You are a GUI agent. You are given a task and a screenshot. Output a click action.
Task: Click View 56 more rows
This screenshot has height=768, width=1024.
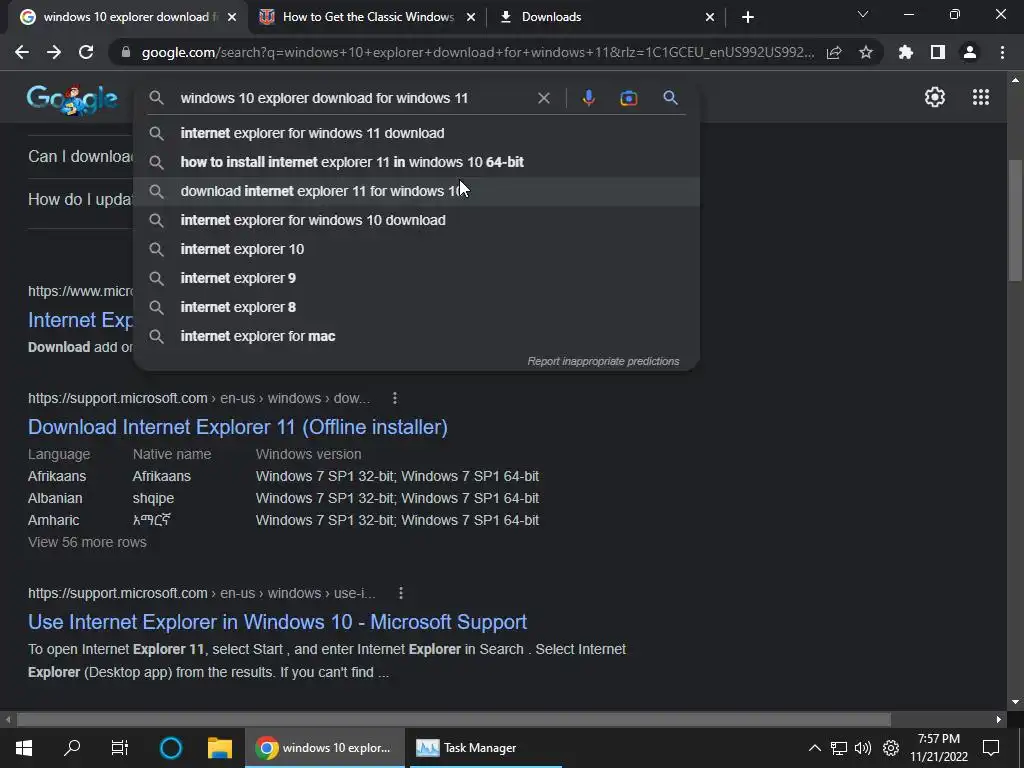[x=88, y=542]
